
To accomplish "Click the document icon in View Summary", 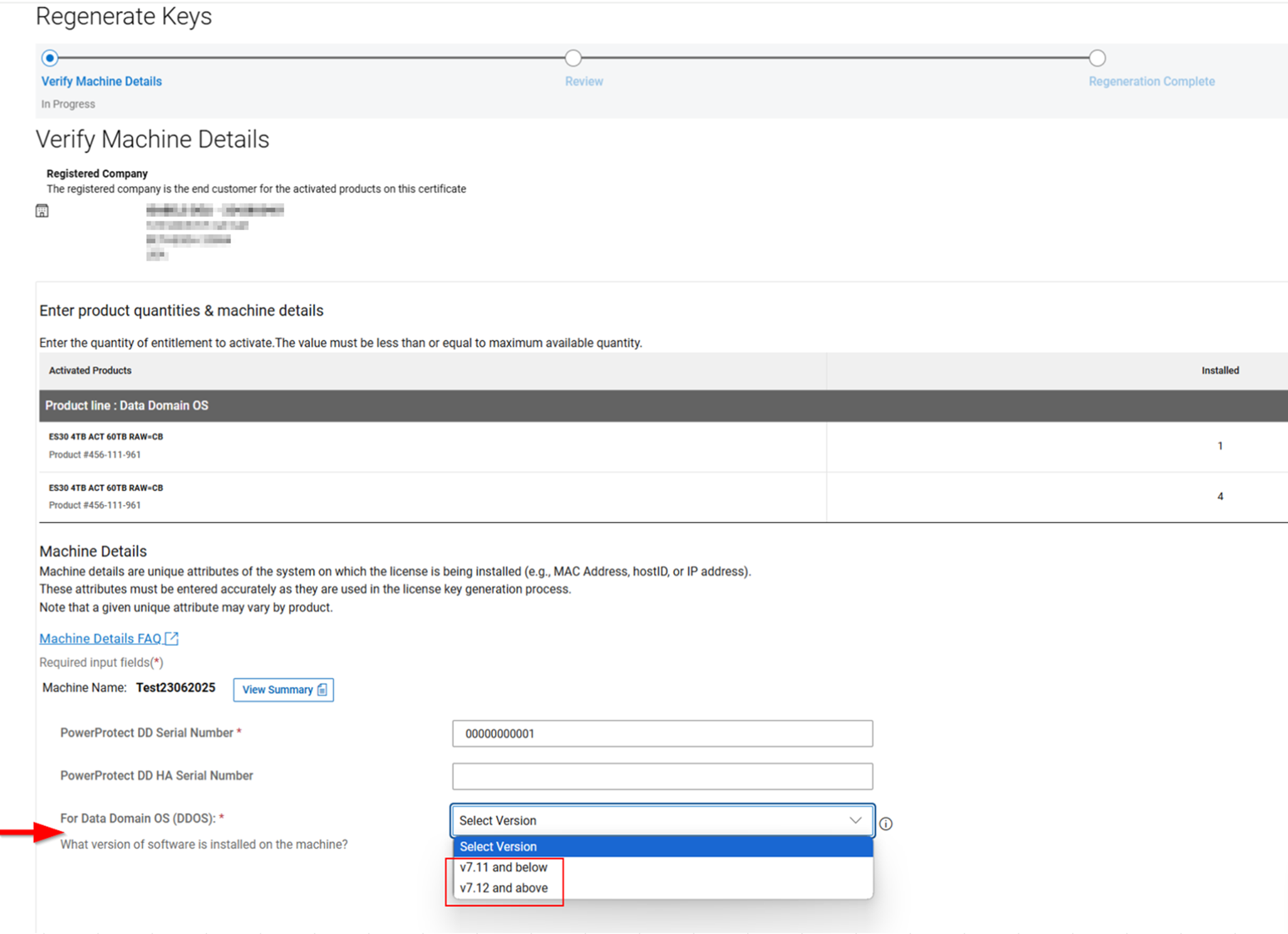I will [x=322, y=689].
